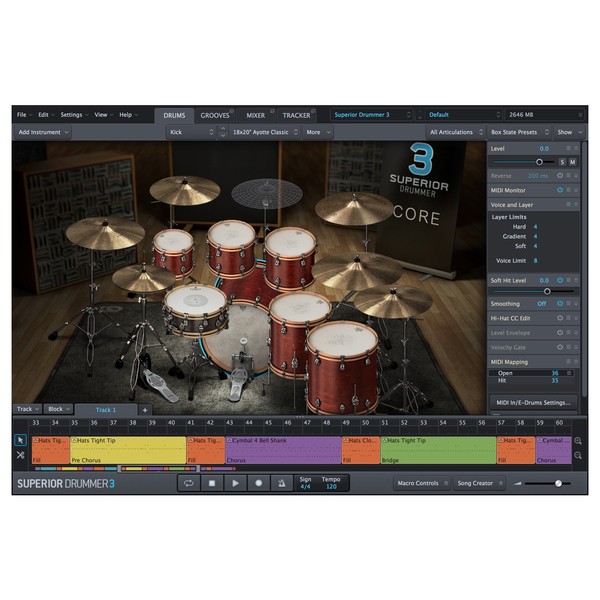Switch to the Tracker tab
This screenshot has width=600, height=600.
click(x=297, y=116)
